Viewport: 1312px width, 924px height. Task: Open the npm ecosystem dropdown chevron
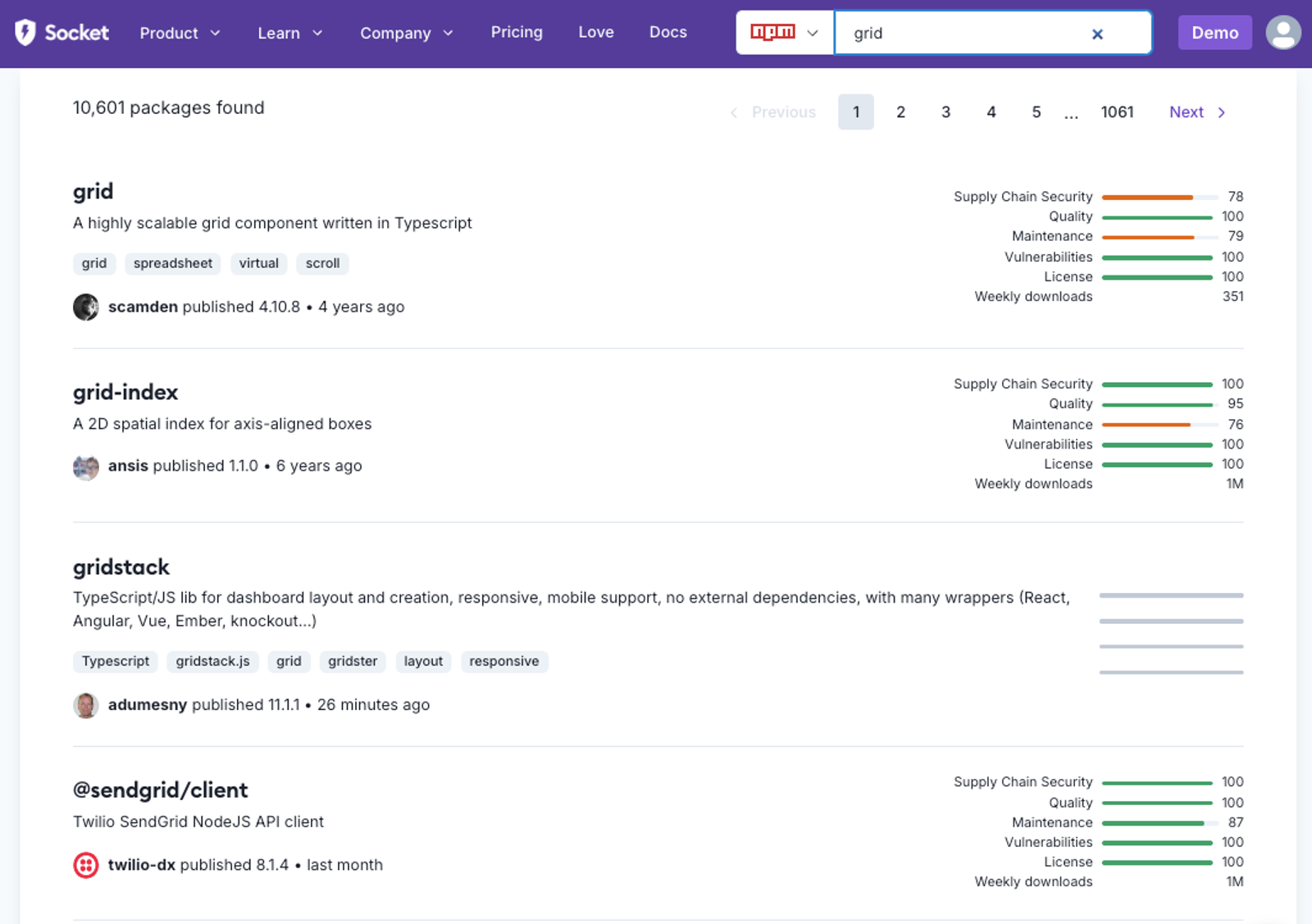click(812, 33)
